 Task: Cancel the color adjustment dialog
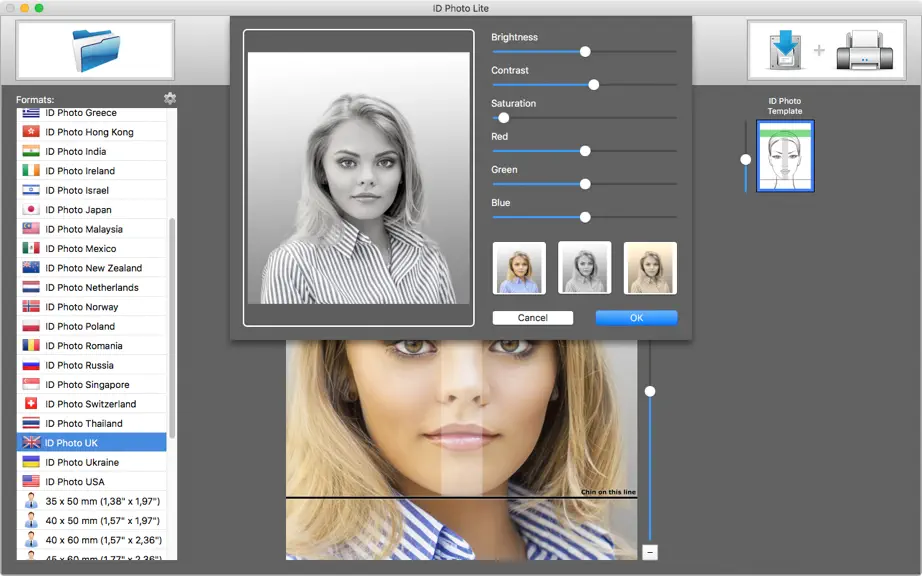pos(533,317)
